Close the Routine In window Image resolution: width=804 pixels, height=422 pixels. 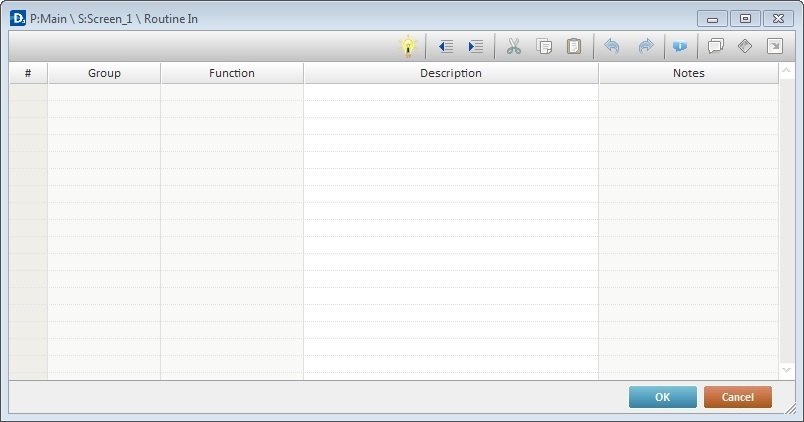[778, 18]
